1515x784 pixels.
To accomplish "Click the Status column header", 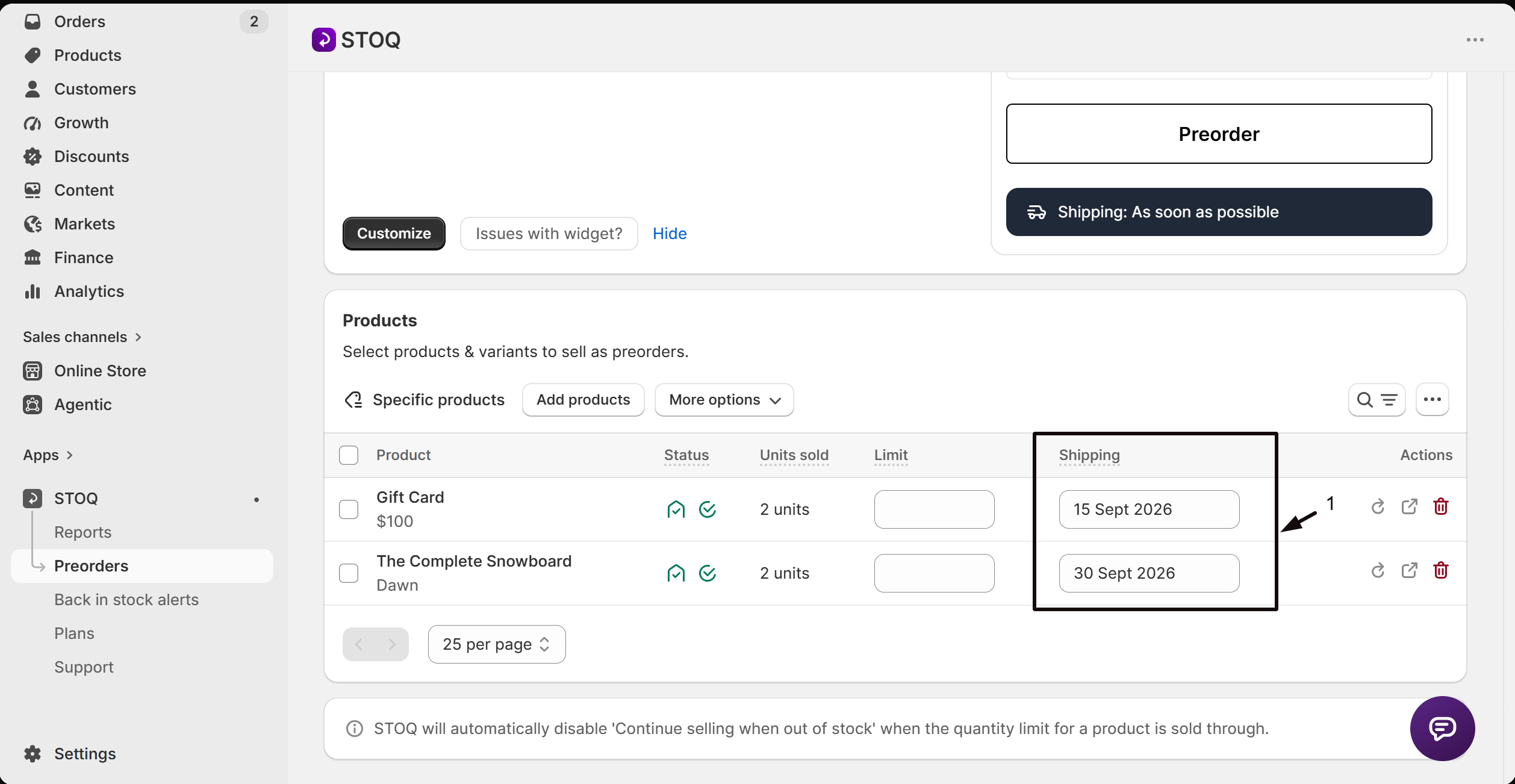I will (x=686, y=455).
